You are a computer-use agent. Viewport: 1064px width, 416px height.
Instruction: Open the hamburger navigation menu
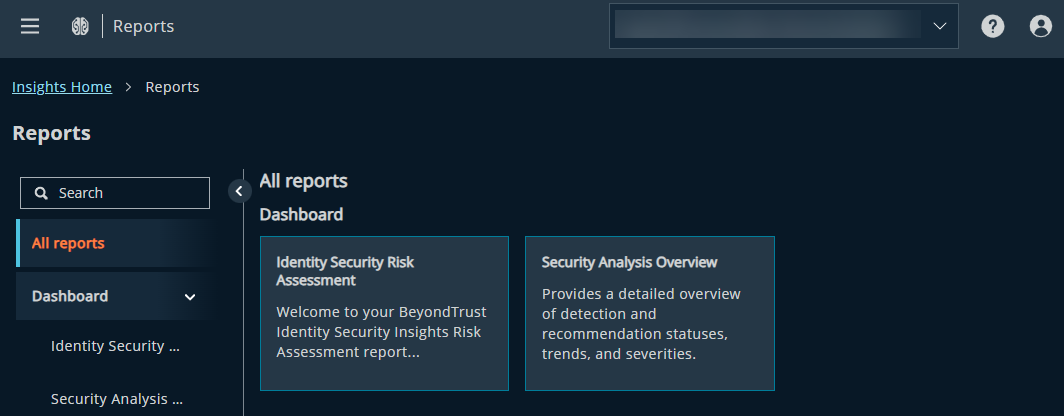(x=30, y=26)
